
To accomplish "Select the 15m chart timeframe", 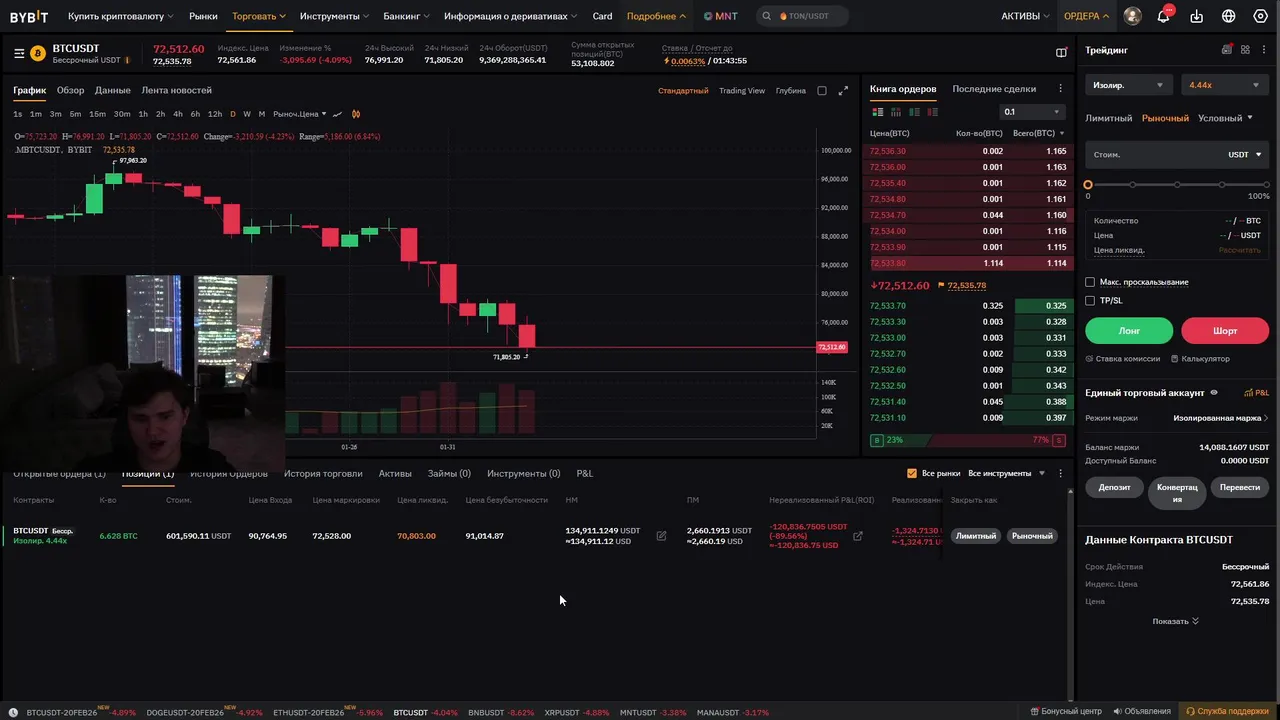I will (x=97, y=114).
